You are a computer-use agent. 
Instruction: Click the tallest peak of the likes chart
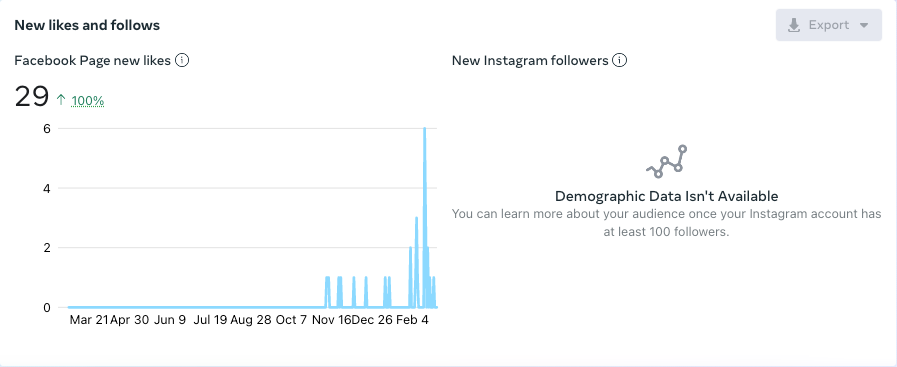pyautogui.click(x=424, y=129)
